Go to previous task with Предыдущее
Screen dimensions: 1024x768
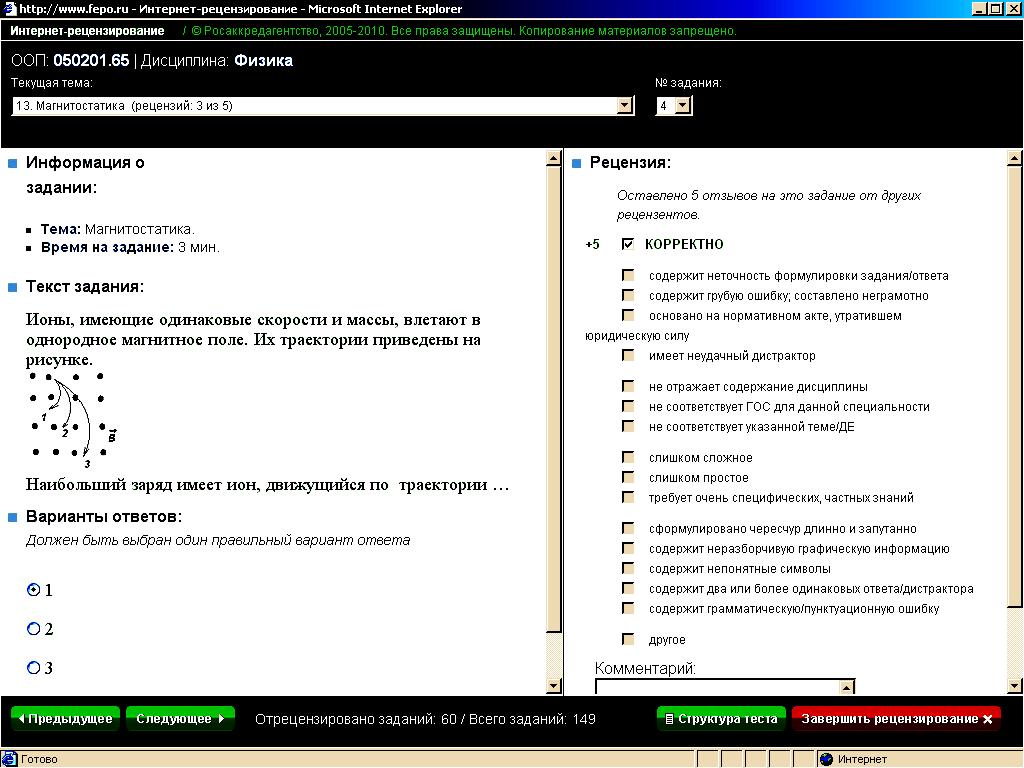pos(65,719)
